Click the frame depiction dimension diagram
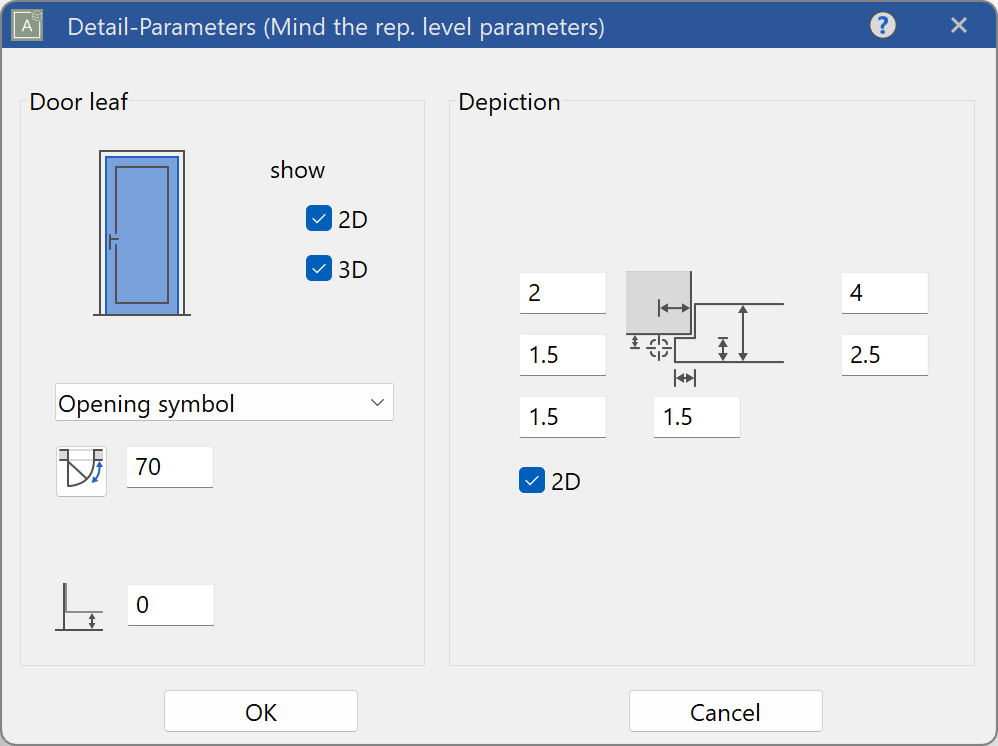998x746 pixels. 705,329
